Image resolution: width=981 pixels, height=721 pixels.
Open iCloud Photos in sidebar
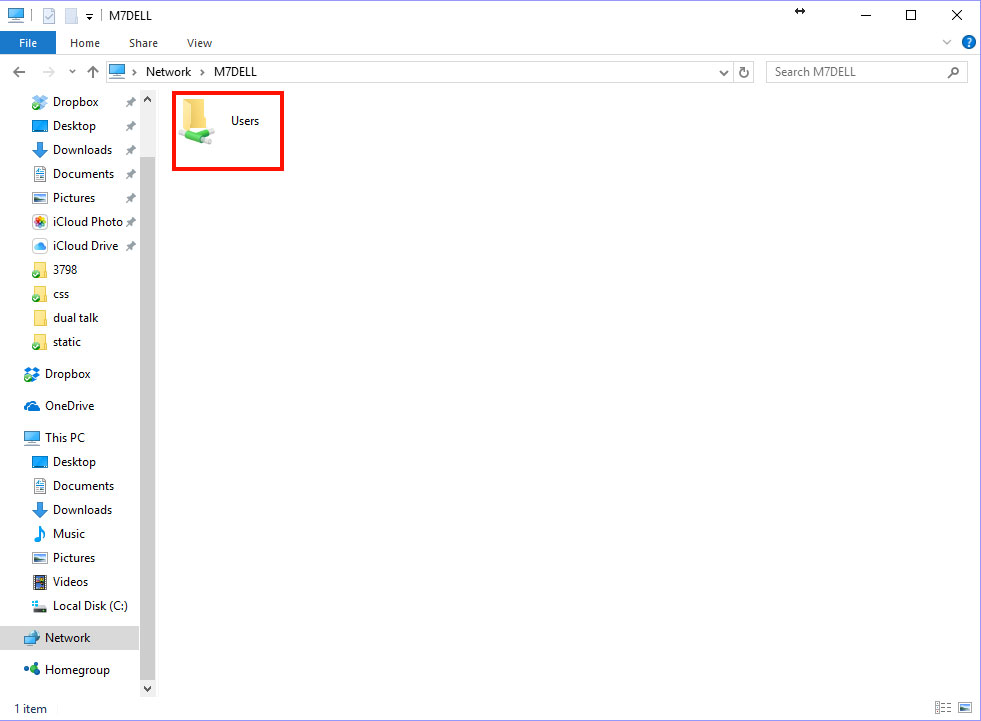pos(87,222)
